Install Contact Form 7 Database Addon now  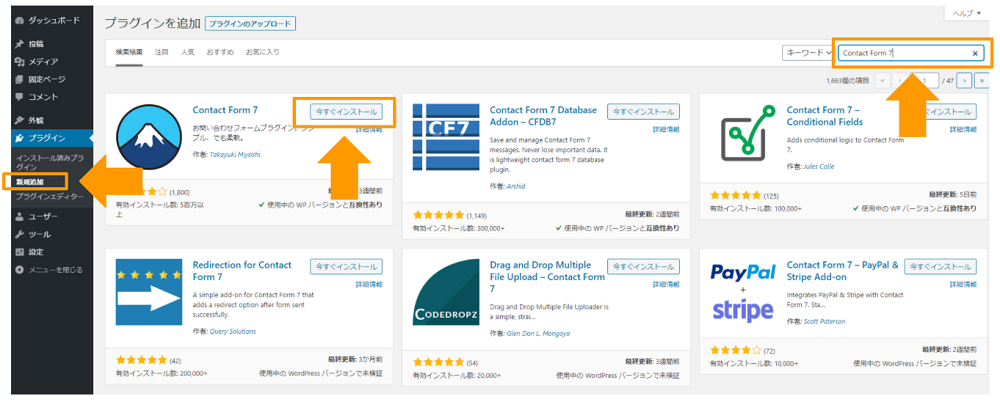(642, 112)
